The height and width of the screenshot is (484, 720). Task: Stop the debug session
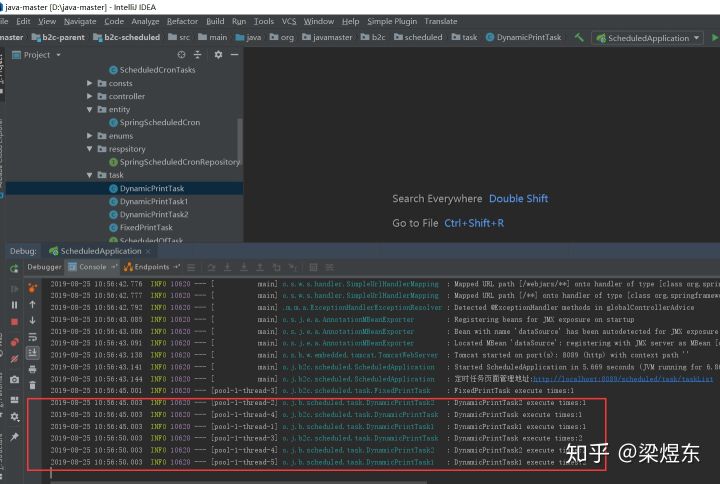[x=14, y=321]
